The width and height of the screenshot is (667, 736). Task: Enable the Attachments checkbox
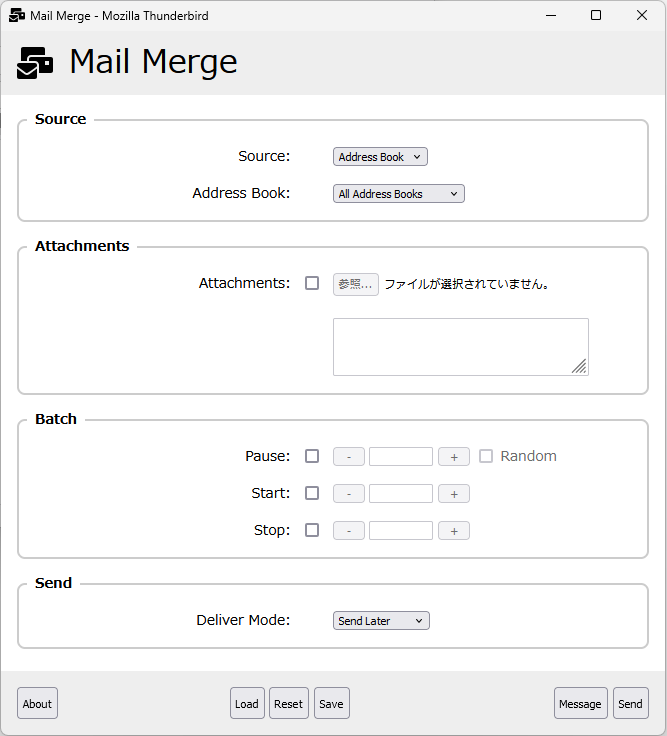[312, 283]
